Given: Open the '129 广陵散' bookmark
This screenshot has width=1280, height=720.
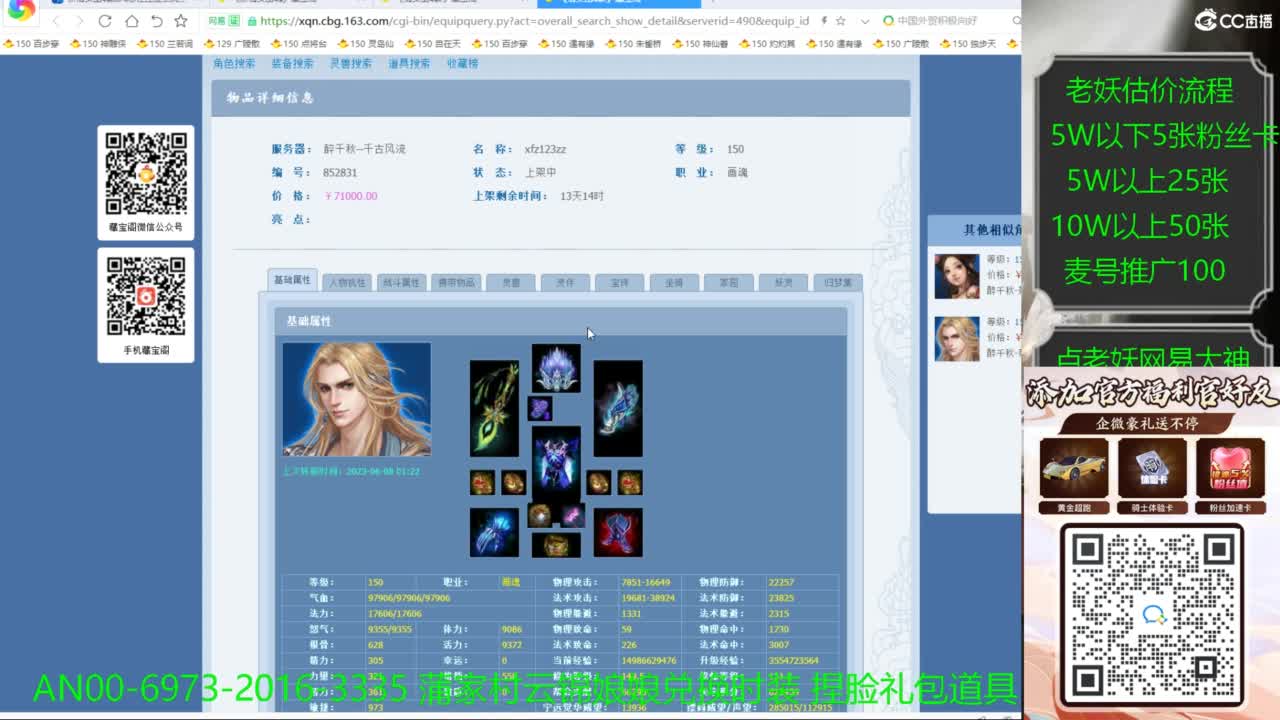Looking at the screenshot, I should [231, 44].
